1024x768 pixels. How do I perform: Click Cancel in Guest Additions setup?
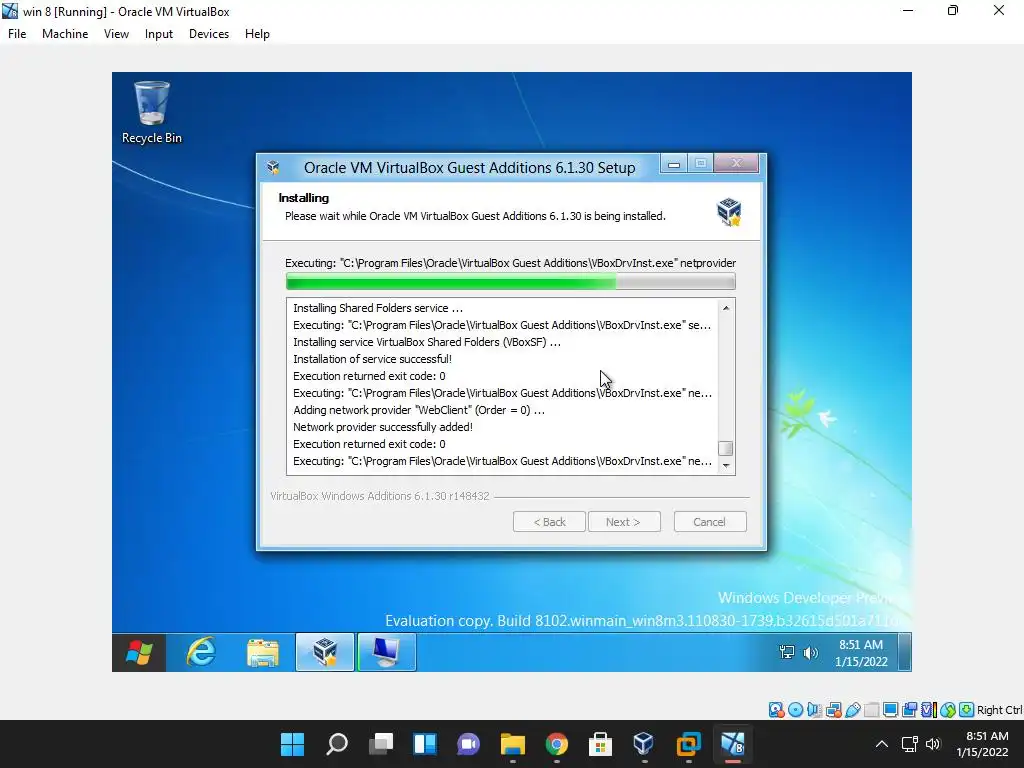[710, 522]
